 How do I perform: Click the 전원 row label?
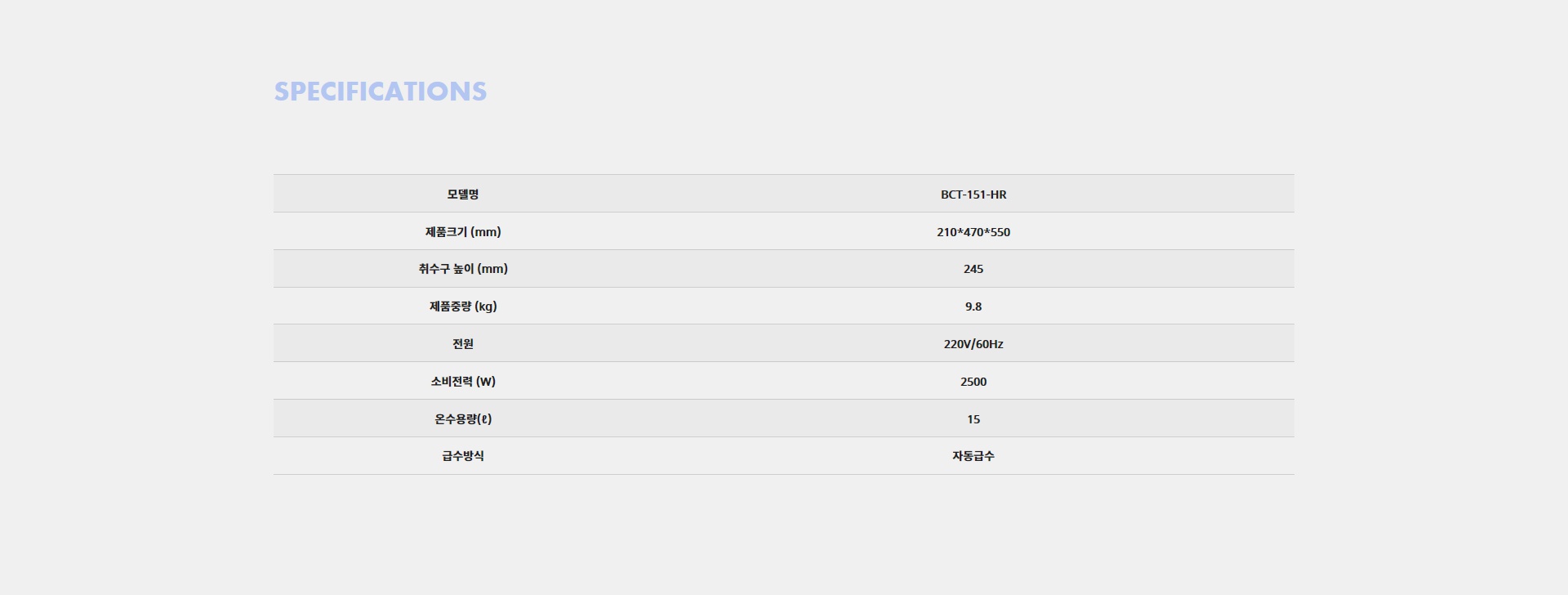462,344
